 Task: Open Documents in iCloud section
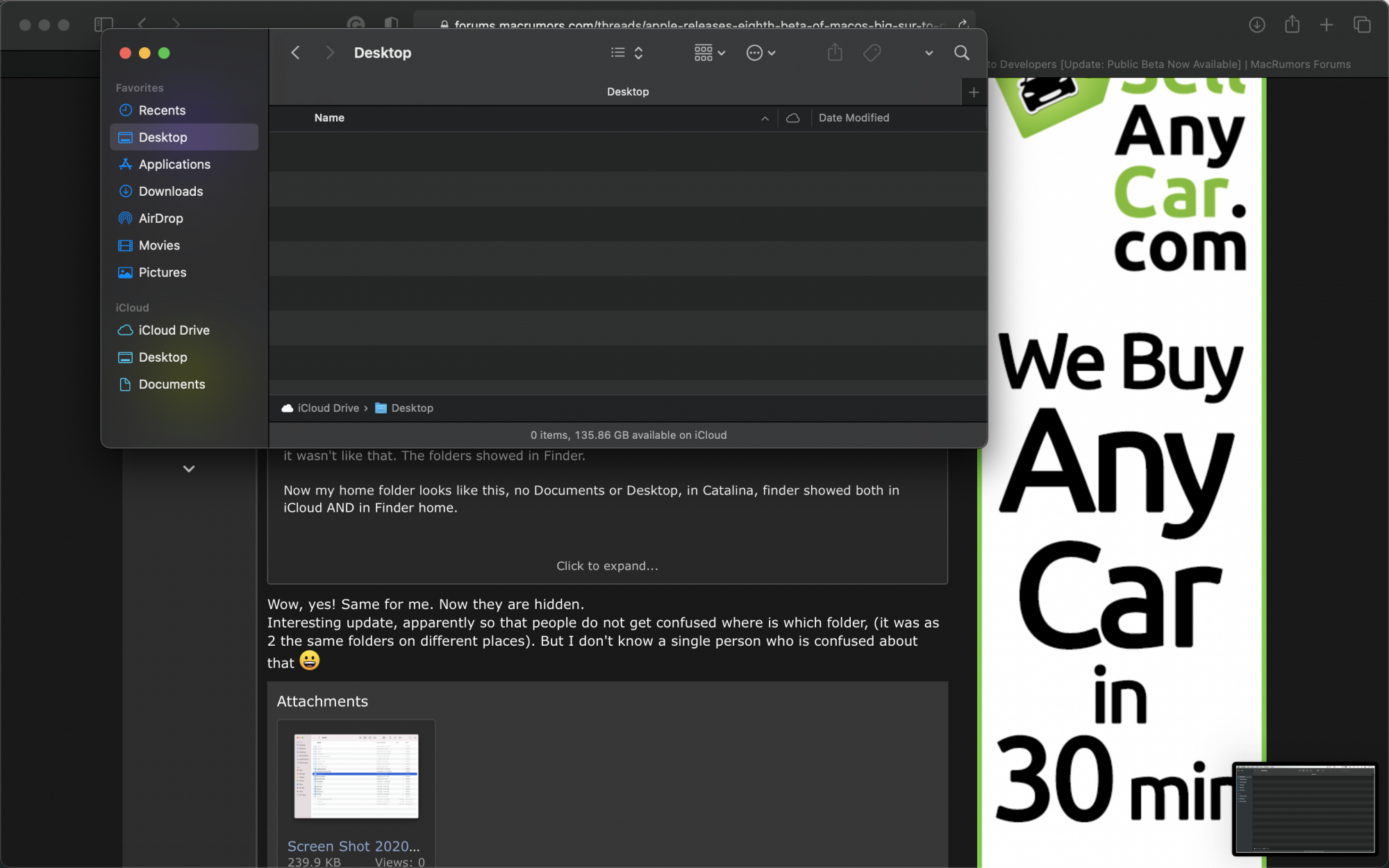(184, 385)
